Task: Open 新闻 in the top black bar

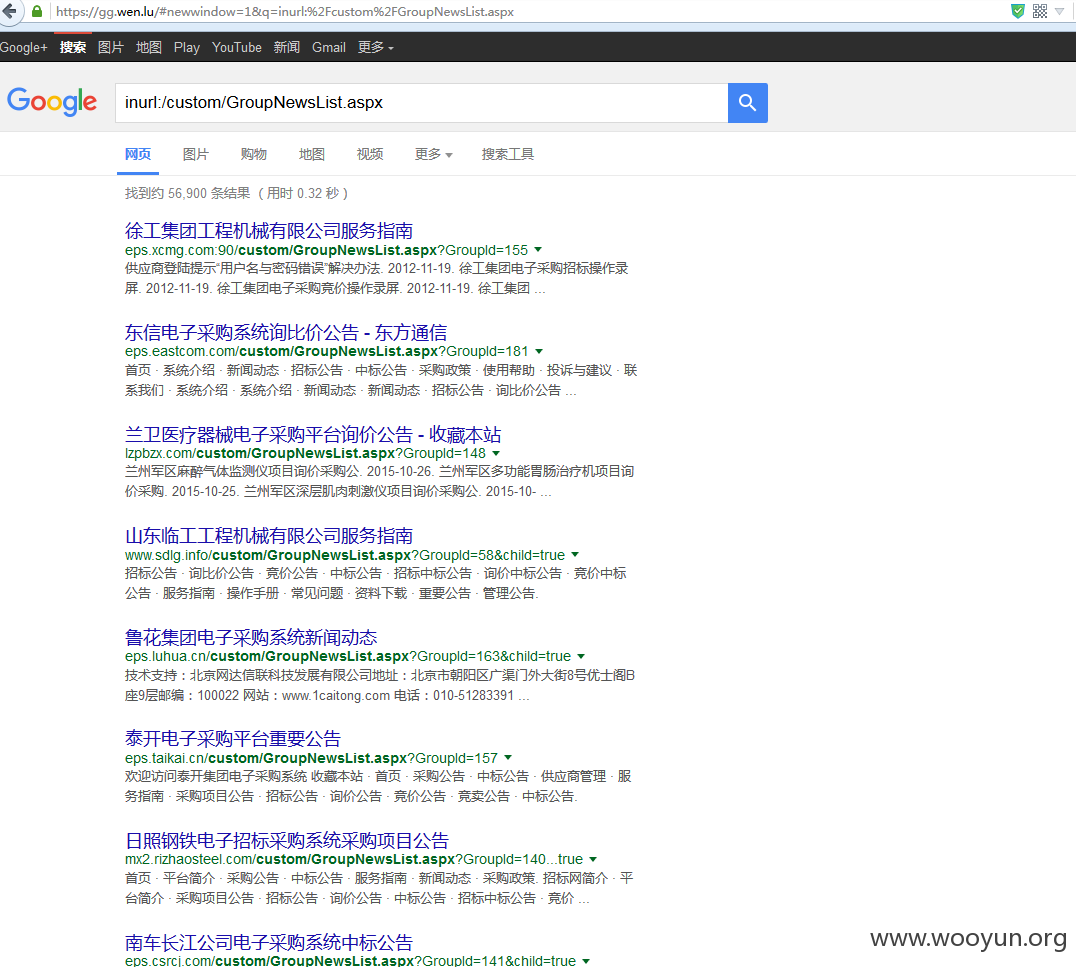Action: (x=287, y=47)
